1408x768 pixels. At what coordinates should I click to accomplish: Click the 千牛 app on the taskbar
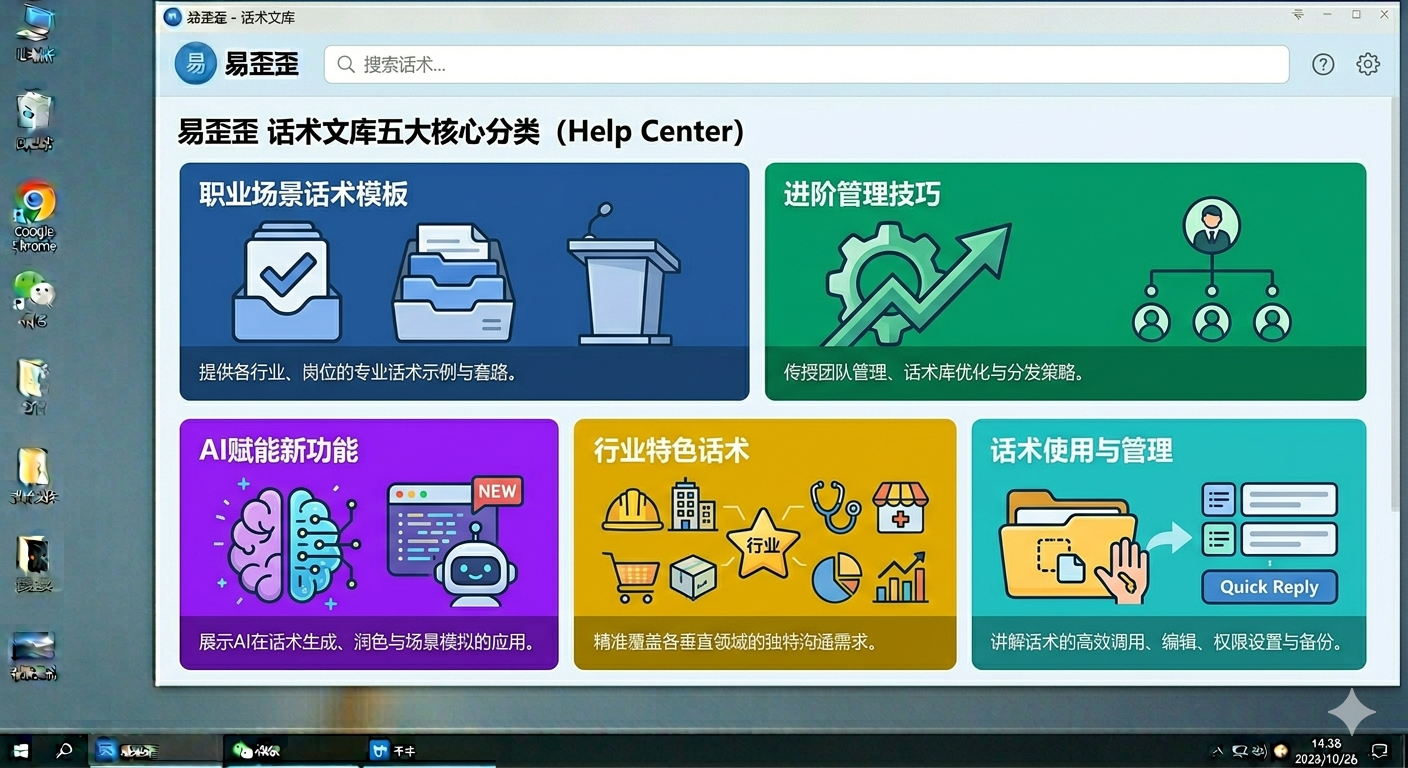tap(390, 750)
